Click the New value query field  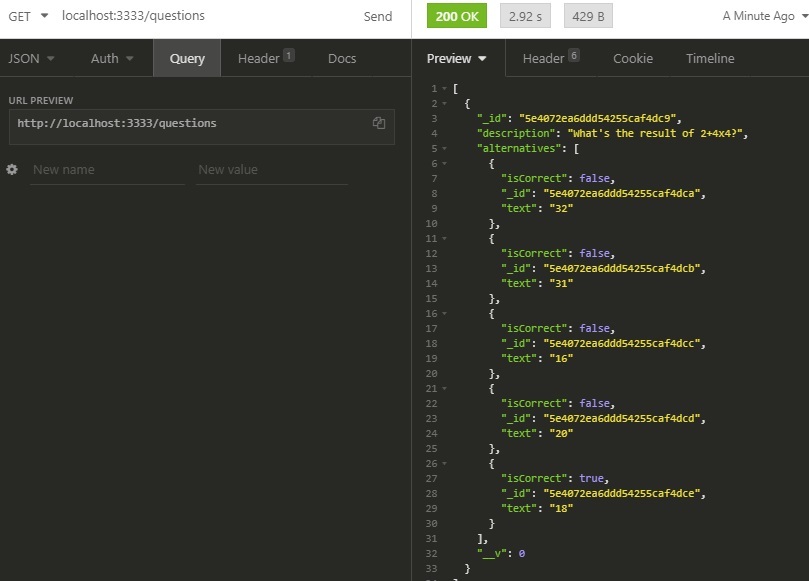point(272,170)
